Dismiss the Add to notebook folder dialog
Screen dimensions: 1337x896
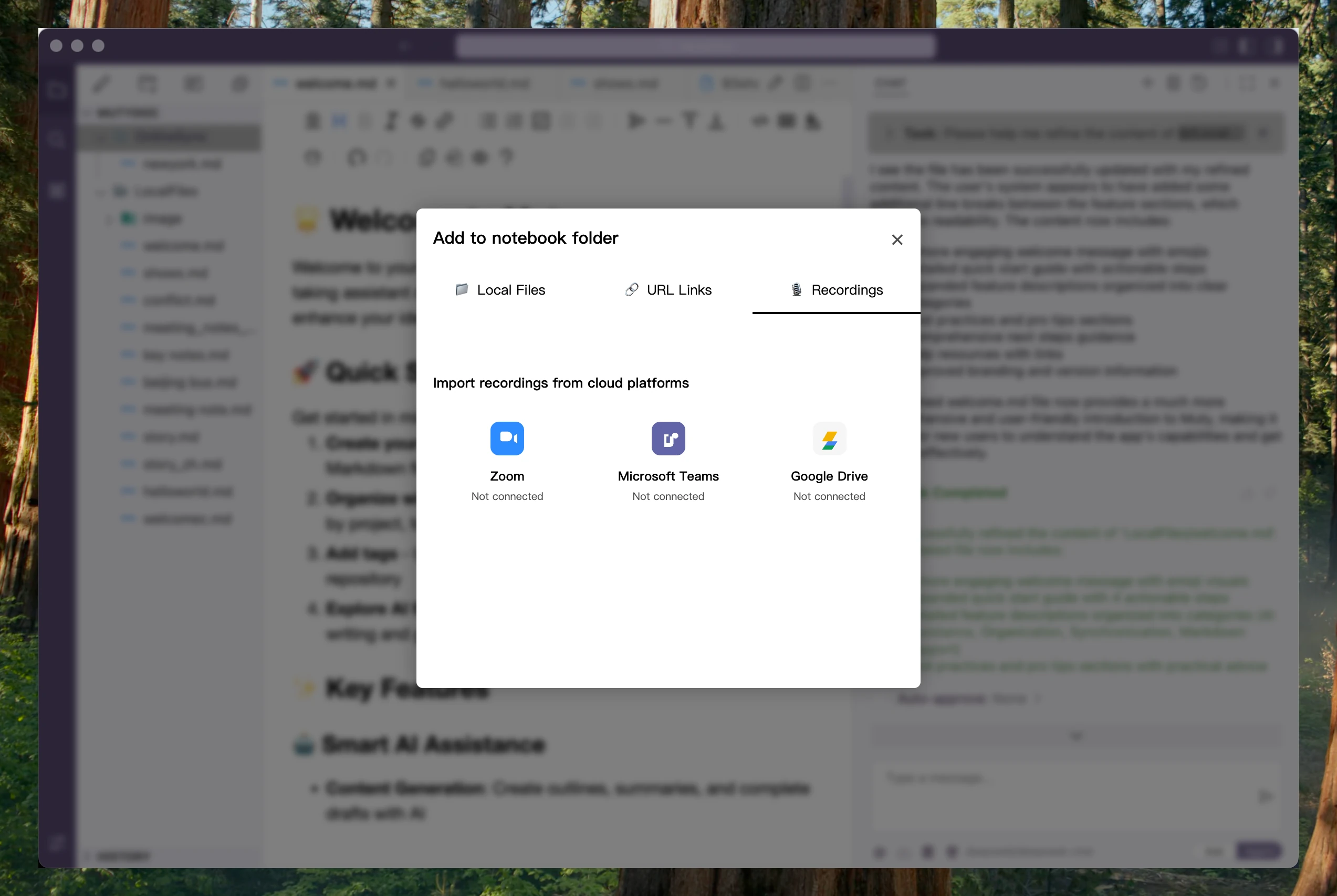point(896,239)
